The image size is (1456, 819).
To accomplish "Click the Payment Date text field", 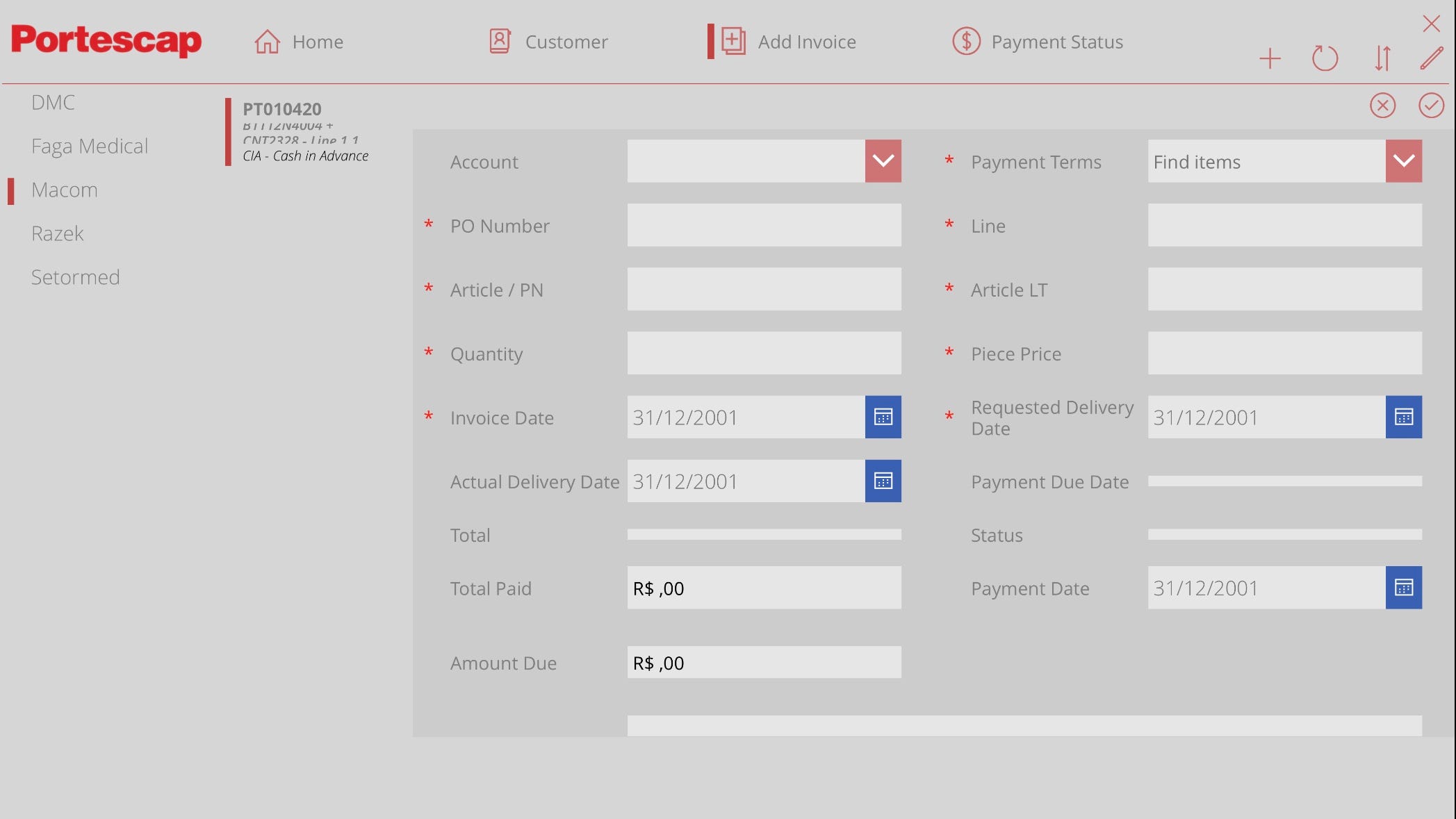I will tap(1266, 588).
